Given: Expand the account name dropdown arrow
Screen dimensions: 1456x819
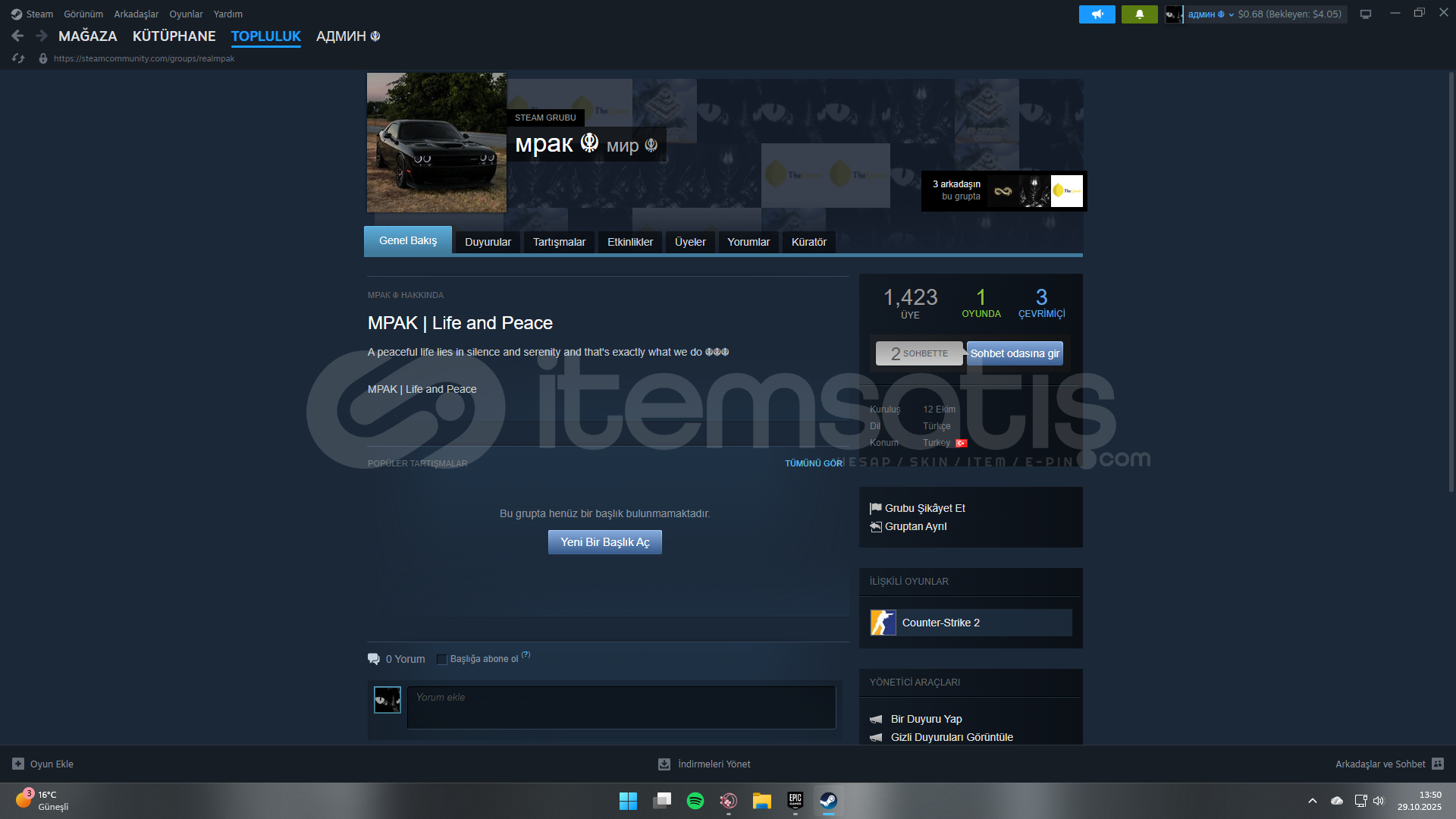Looking at the screenshot, I should point(1232,14).
